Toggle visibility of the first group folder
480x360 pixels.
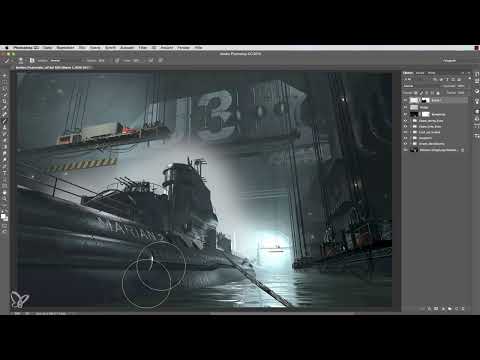405,121
